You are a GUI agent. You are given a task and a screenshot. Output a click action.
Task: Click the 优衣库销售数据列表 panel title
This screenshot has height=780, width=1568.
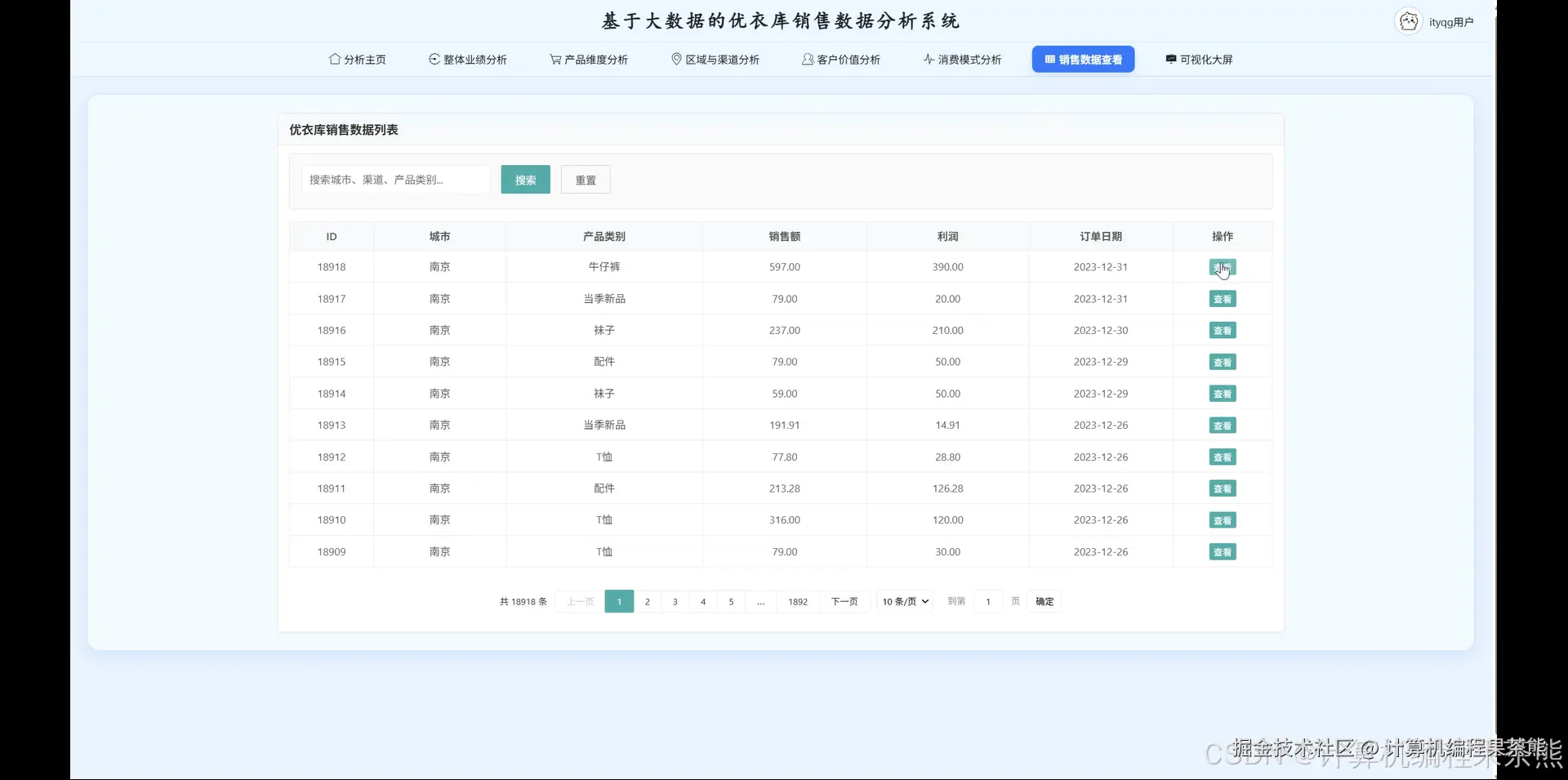(344, 130)
